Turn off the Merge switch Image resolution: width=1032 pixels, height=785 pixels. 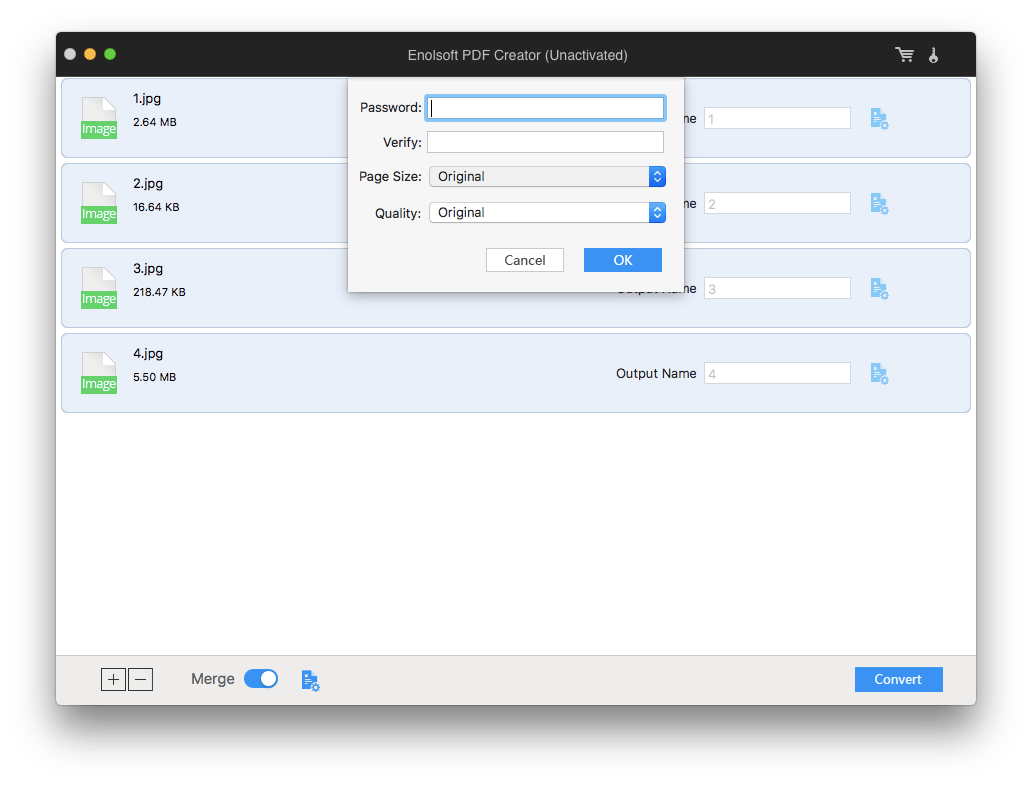point(261,678)
